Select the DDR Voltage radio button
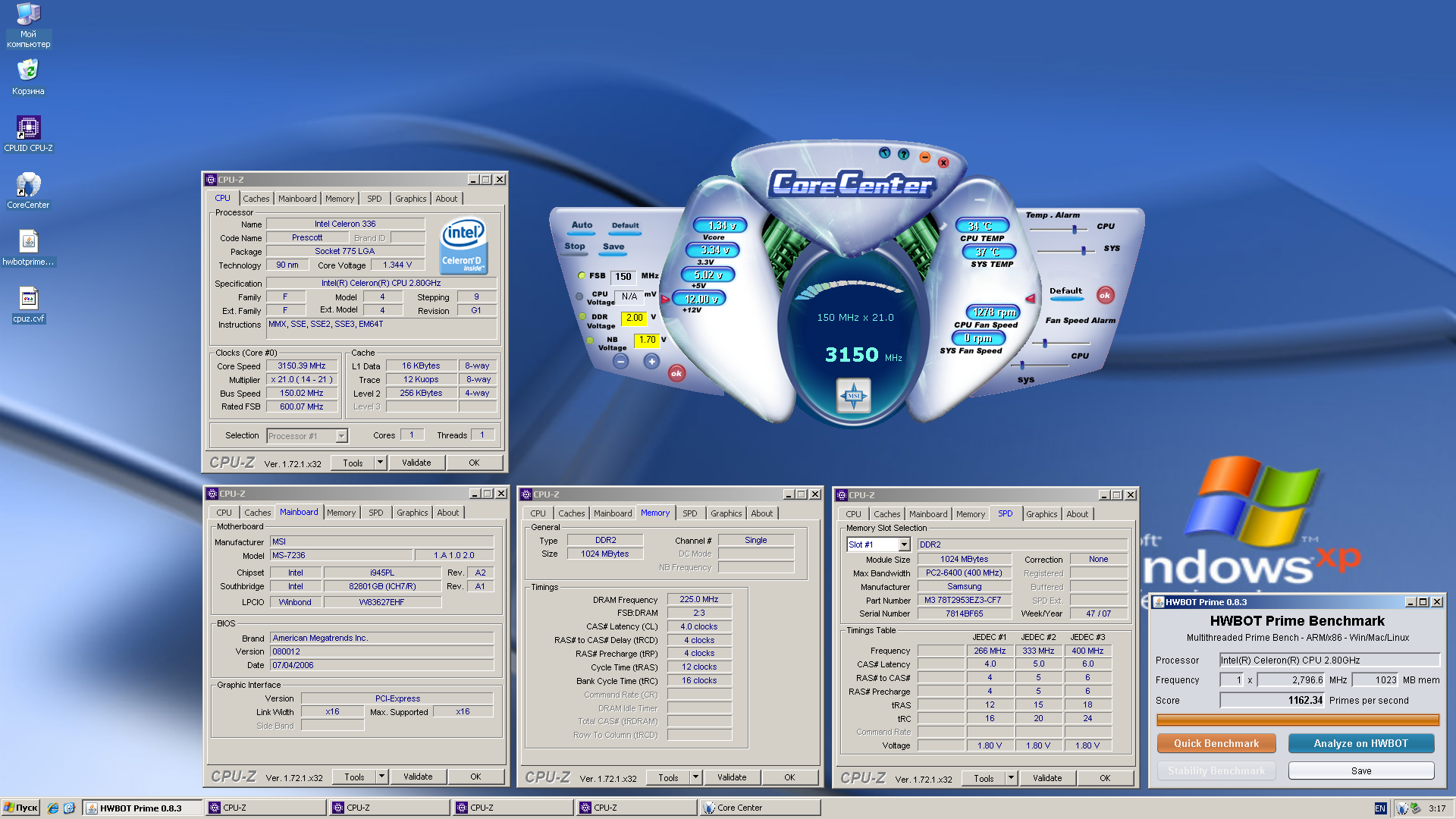This screenshot has height=819, width=1456. pos(582,317)
